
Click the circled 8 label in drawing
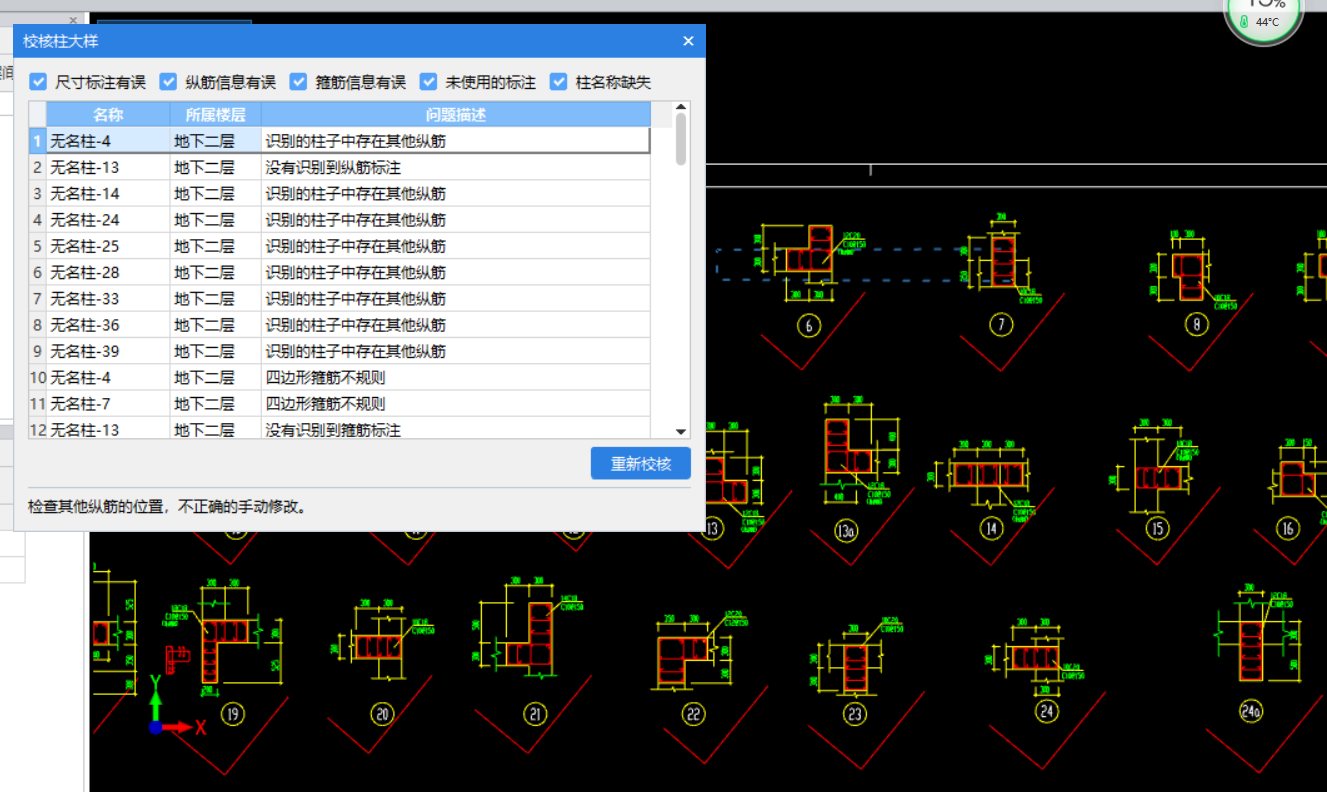1195,324
